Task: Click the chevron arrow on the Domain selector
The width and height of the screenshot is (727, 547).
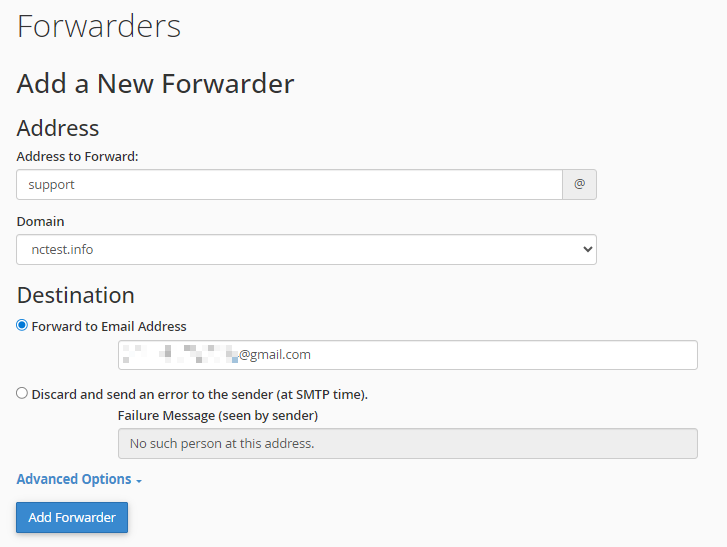Action: tap(587, 250)
